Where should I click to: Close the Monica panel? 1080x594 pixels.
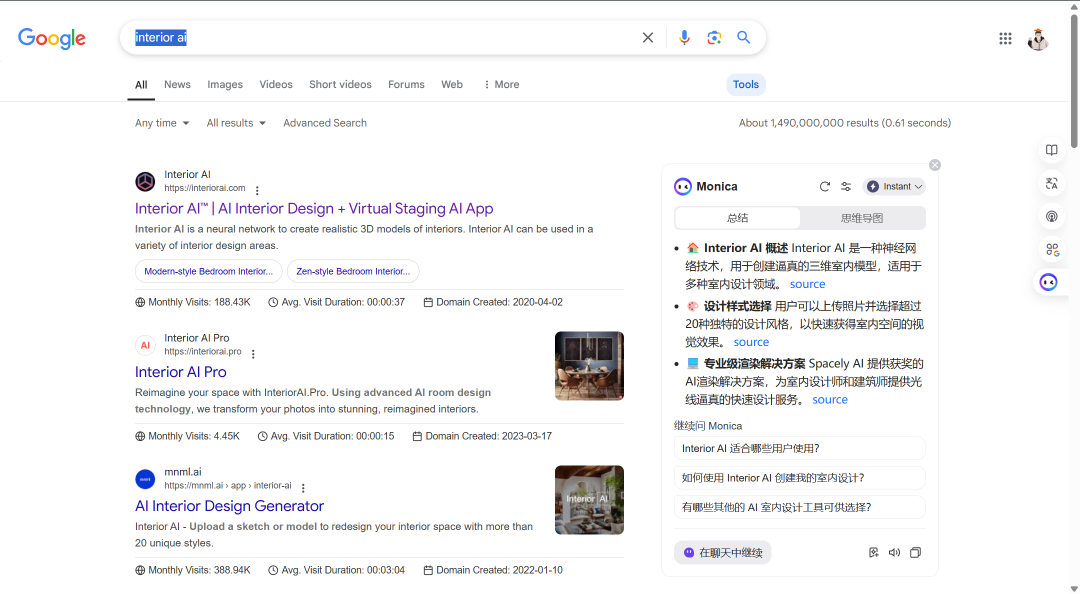point(935,165)
